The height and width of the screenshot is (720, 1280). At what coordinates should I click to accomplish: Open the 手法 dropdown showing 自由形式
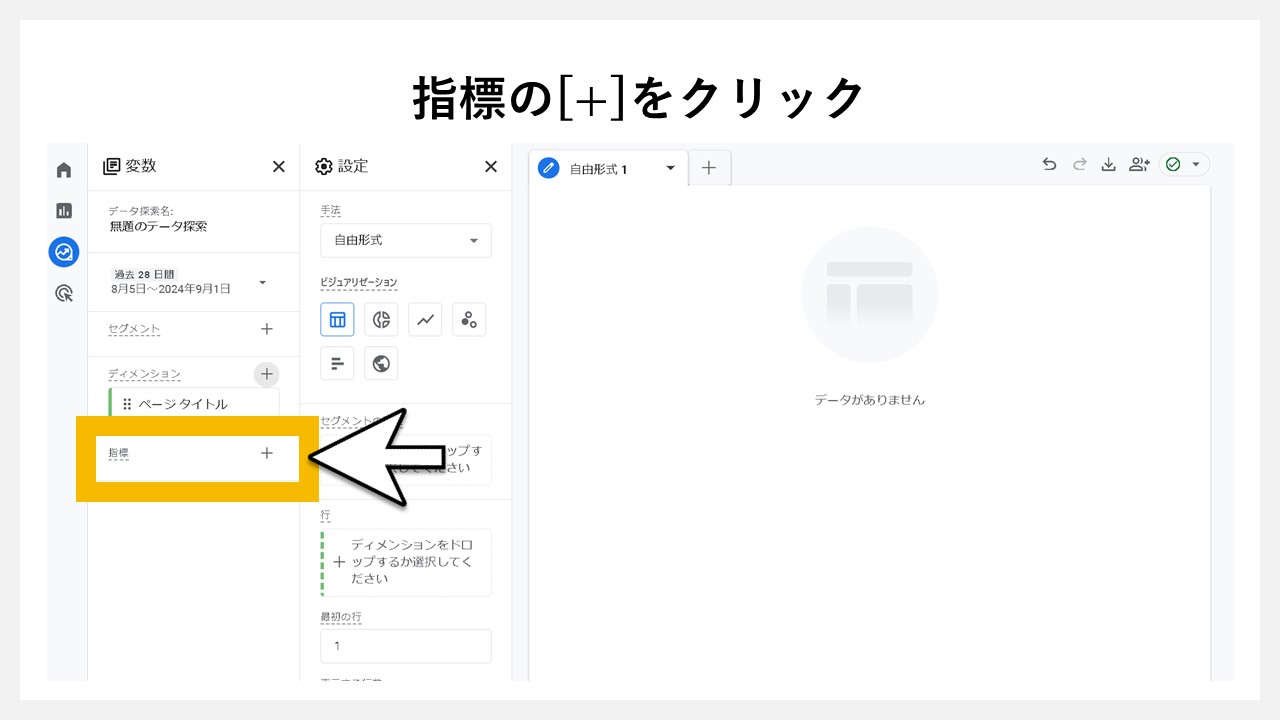(x=405, y=240)
